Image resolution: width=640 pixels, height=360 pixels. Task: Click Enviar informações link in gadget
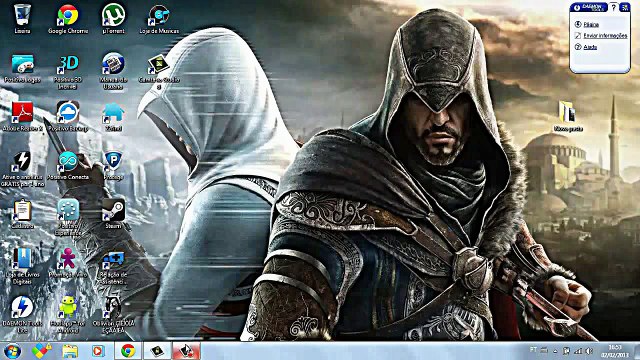coord(605,36)
